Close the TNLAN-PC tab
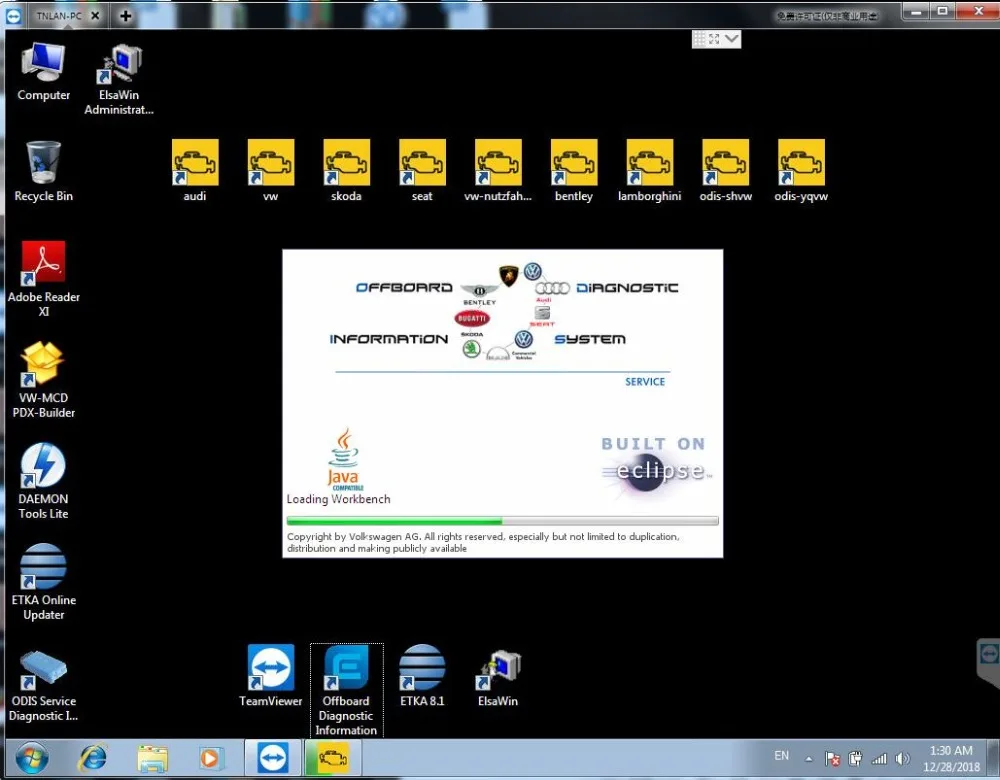1000x780 pixels. pos(95,16)
